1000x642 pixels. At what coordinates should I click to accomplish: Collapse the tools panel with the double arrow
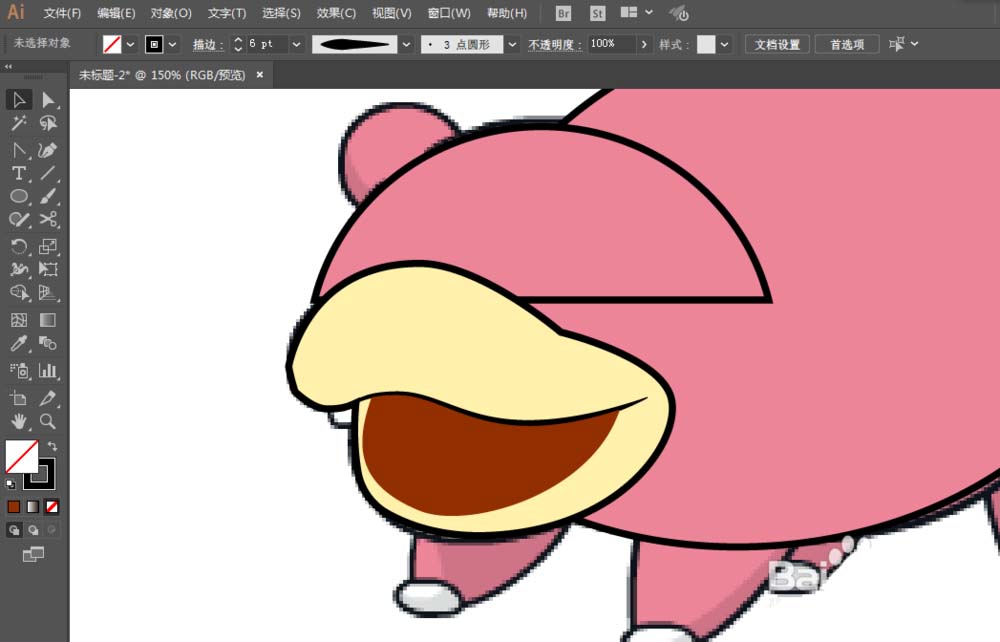tap(8, 66)
